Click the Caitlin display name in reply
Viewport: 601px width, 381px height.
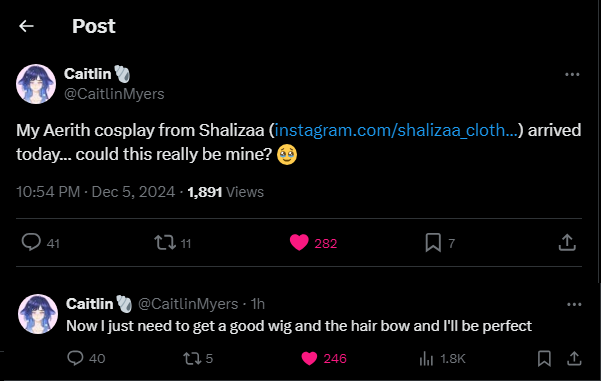pos(89,304)
